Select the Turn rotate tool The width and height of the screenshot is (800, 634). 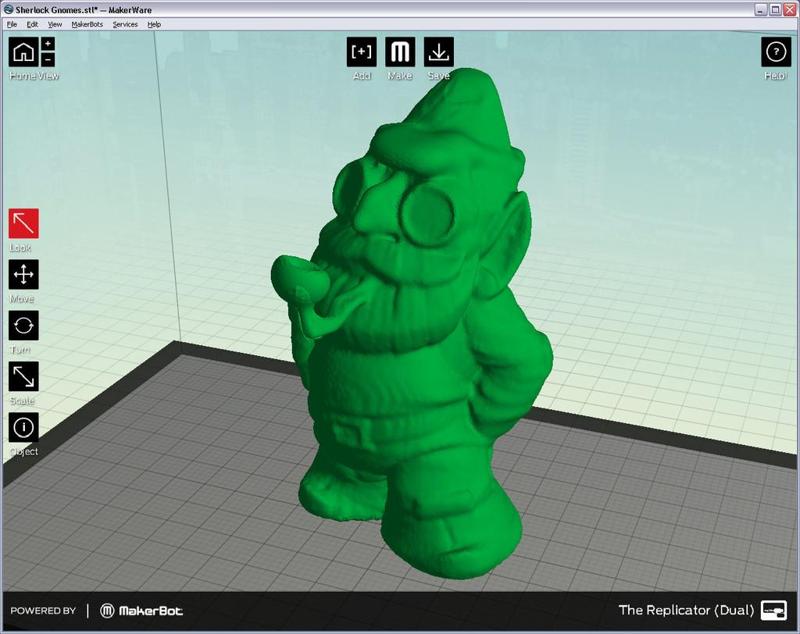[x=23, y=325]
